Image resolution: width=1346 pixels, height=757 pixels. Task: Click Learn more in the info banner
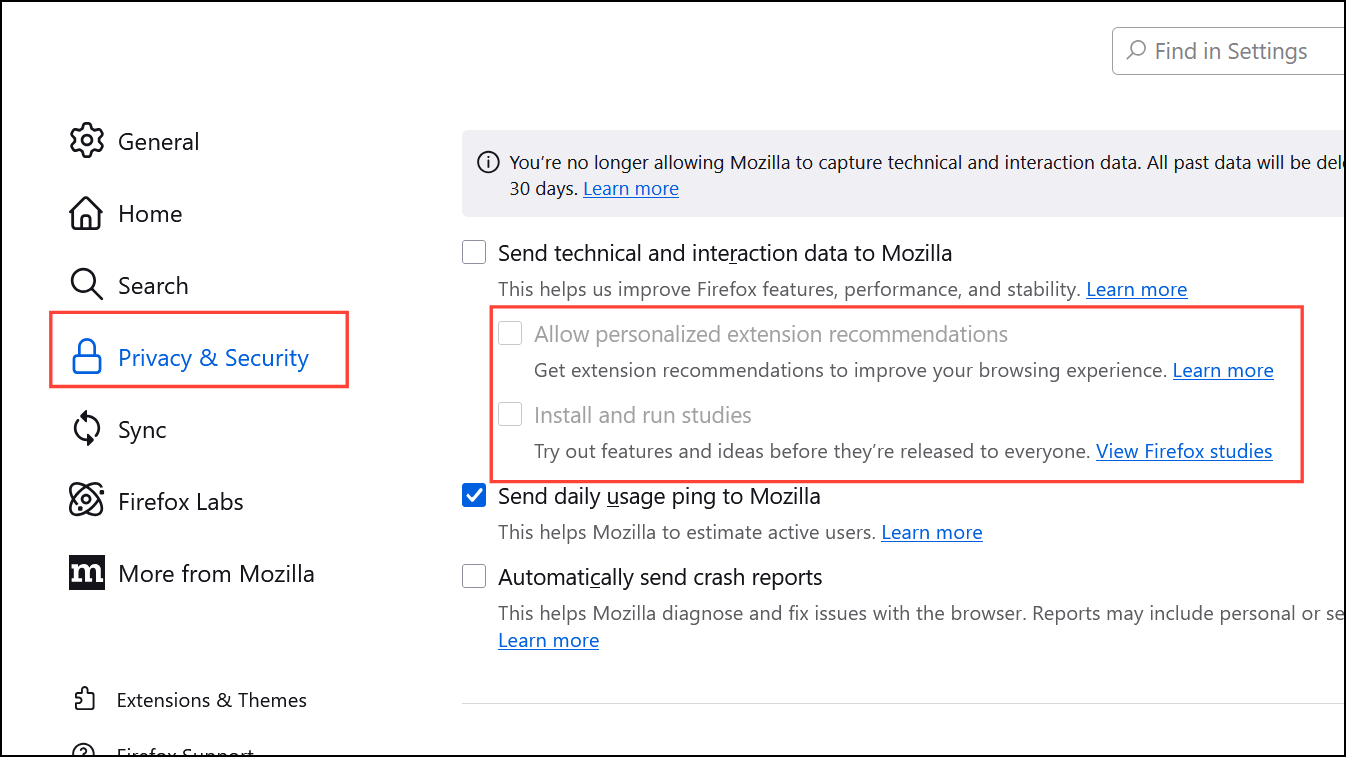[631, 189]
